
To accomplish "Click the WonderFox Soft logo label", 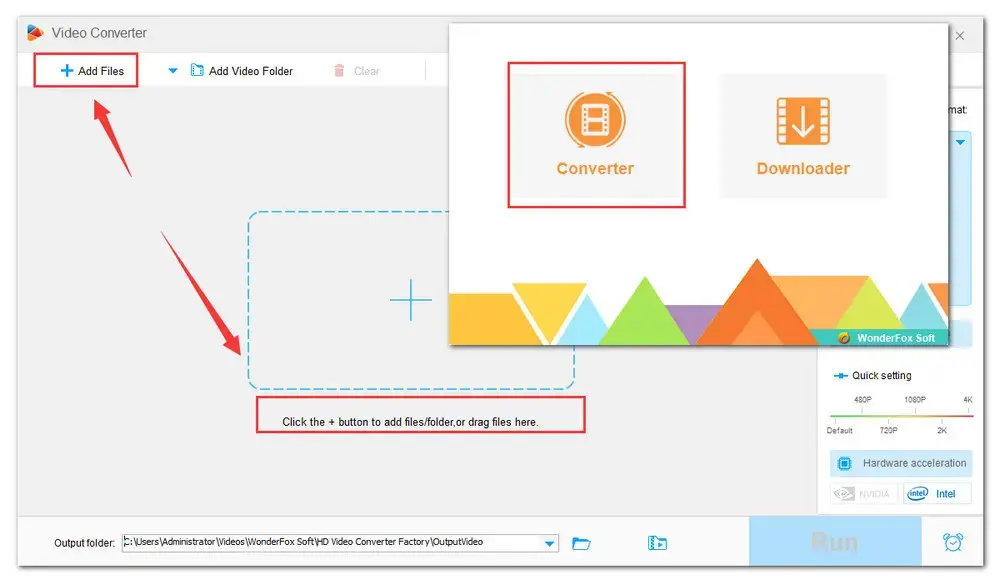I will point(886,338).
